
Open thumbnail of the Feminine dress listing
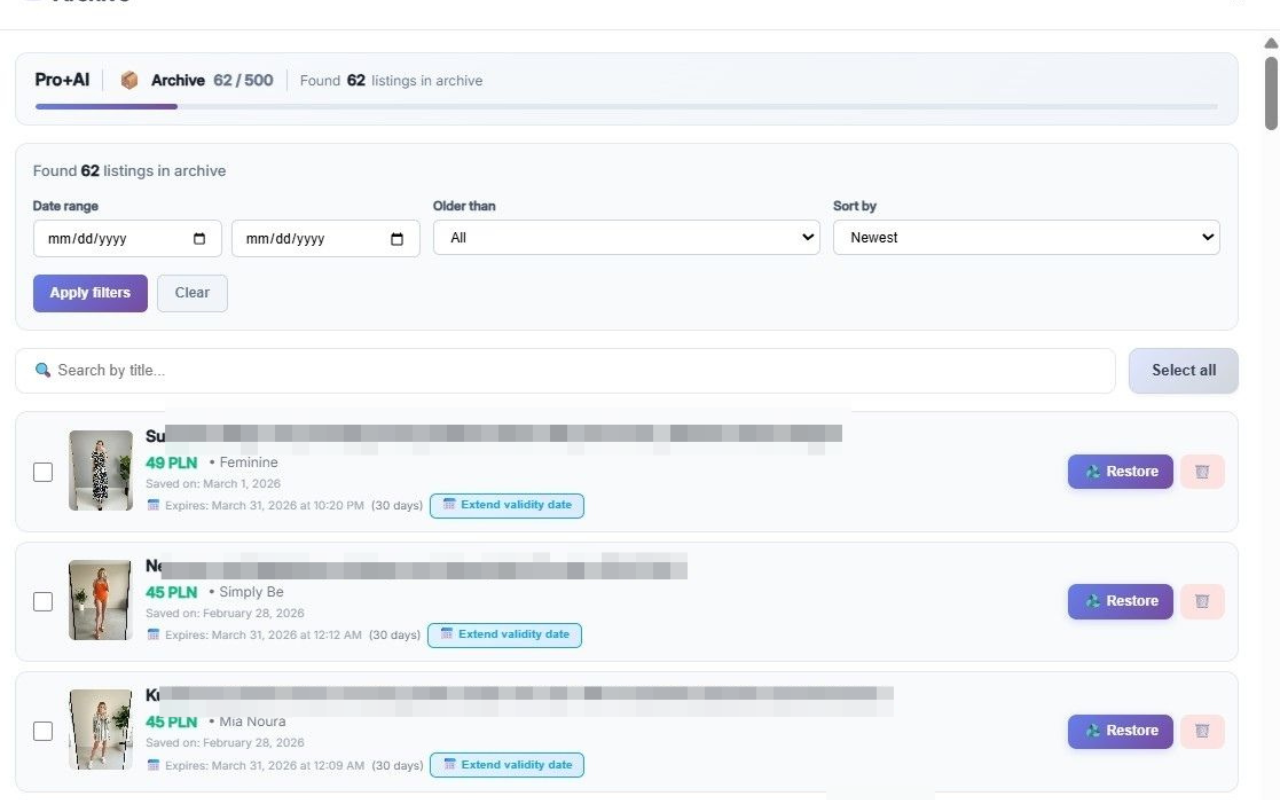(x=100, y=471)
